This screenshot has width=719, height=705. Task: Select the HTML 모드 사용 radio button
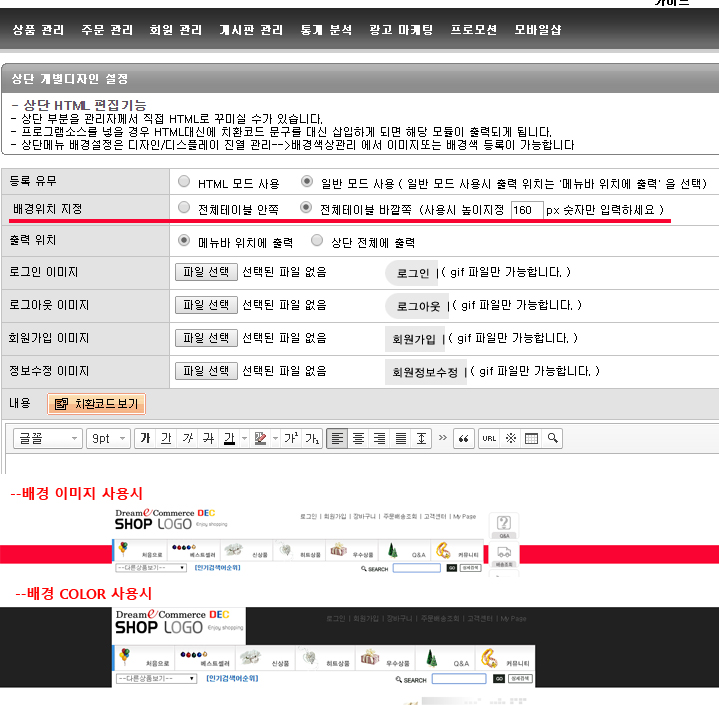[183, 183]
